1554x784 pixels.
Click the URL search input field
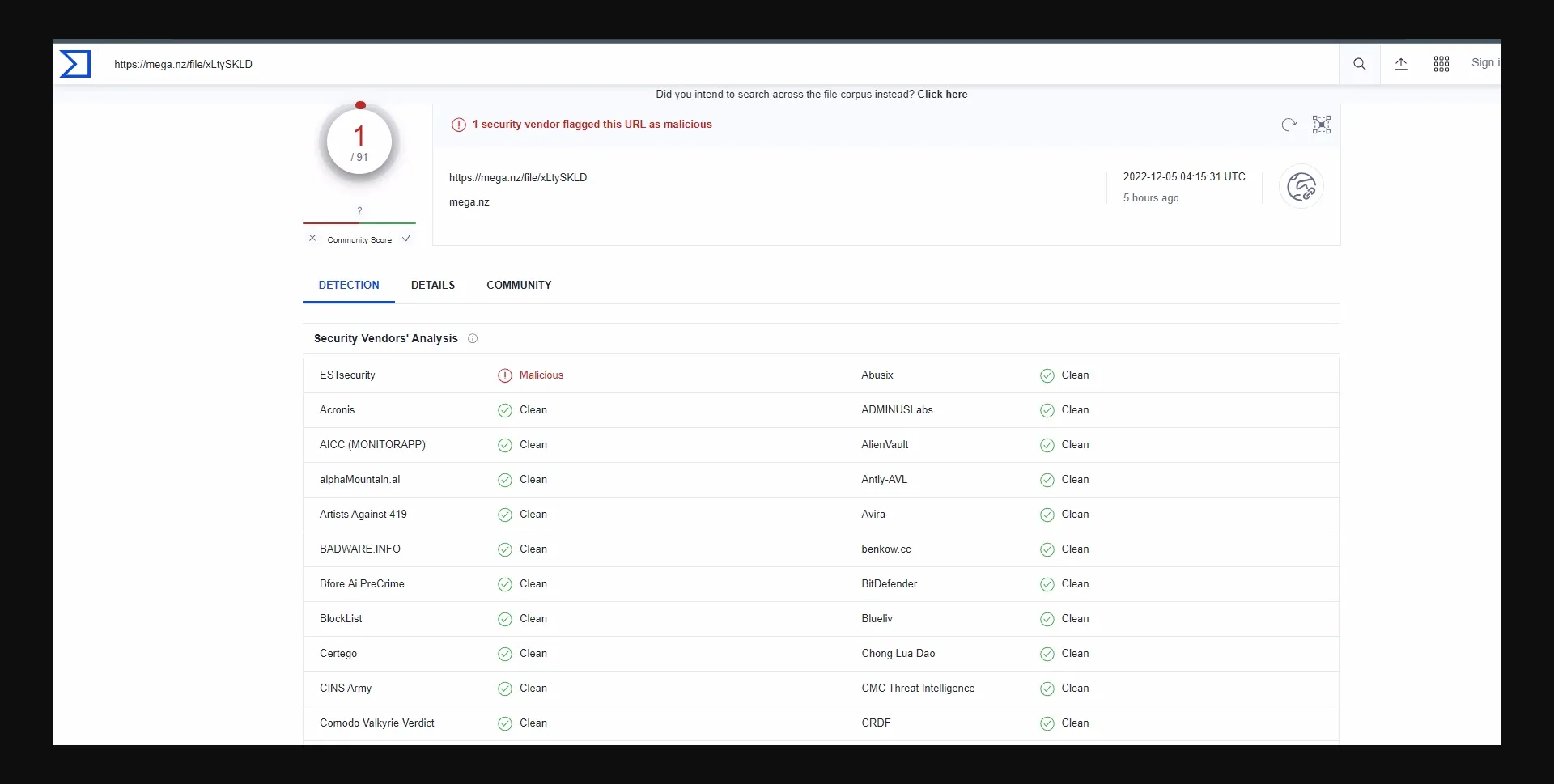(x=712, y=64)
